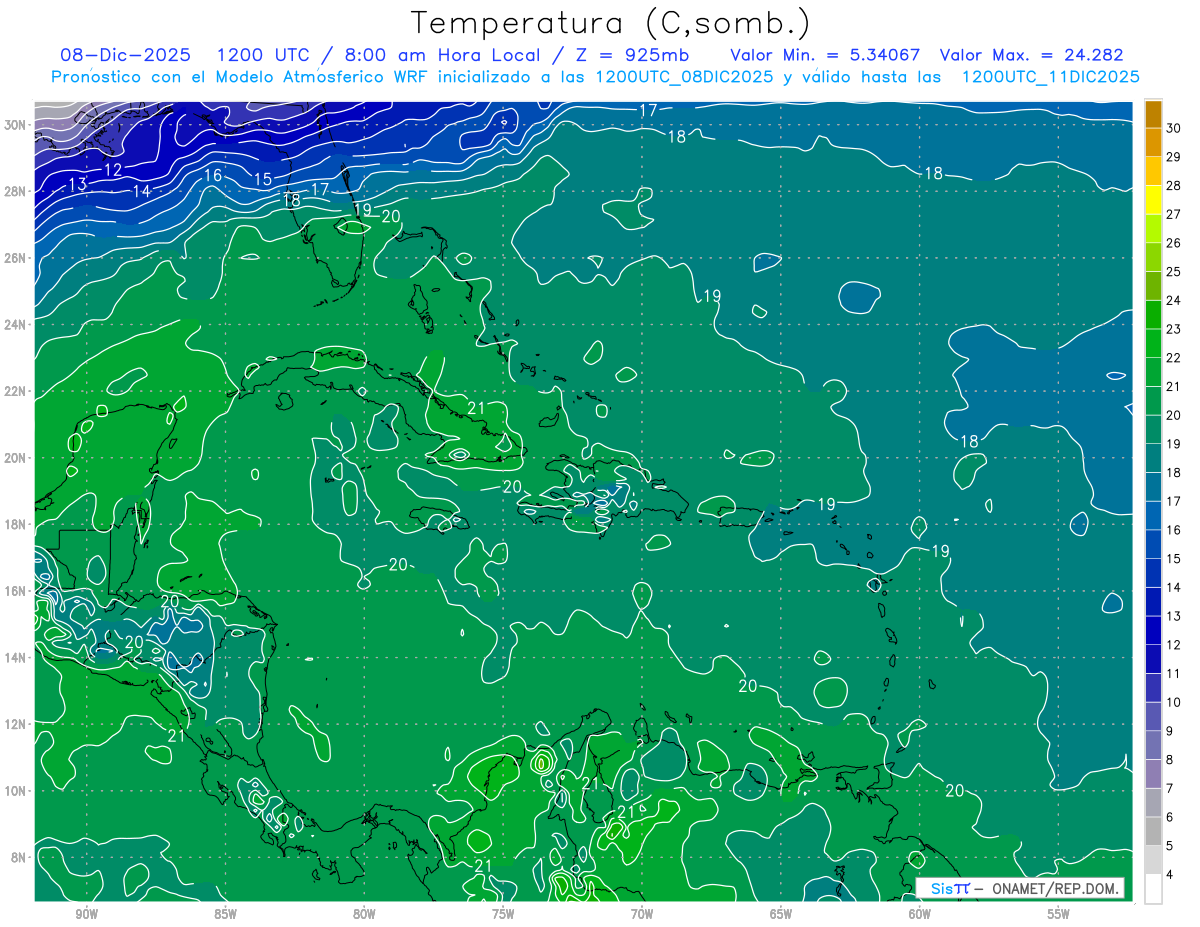Viewport: 1200px width, 927px height.
Task: Click the "65W" longitude axis label
Action: [781, 914]
